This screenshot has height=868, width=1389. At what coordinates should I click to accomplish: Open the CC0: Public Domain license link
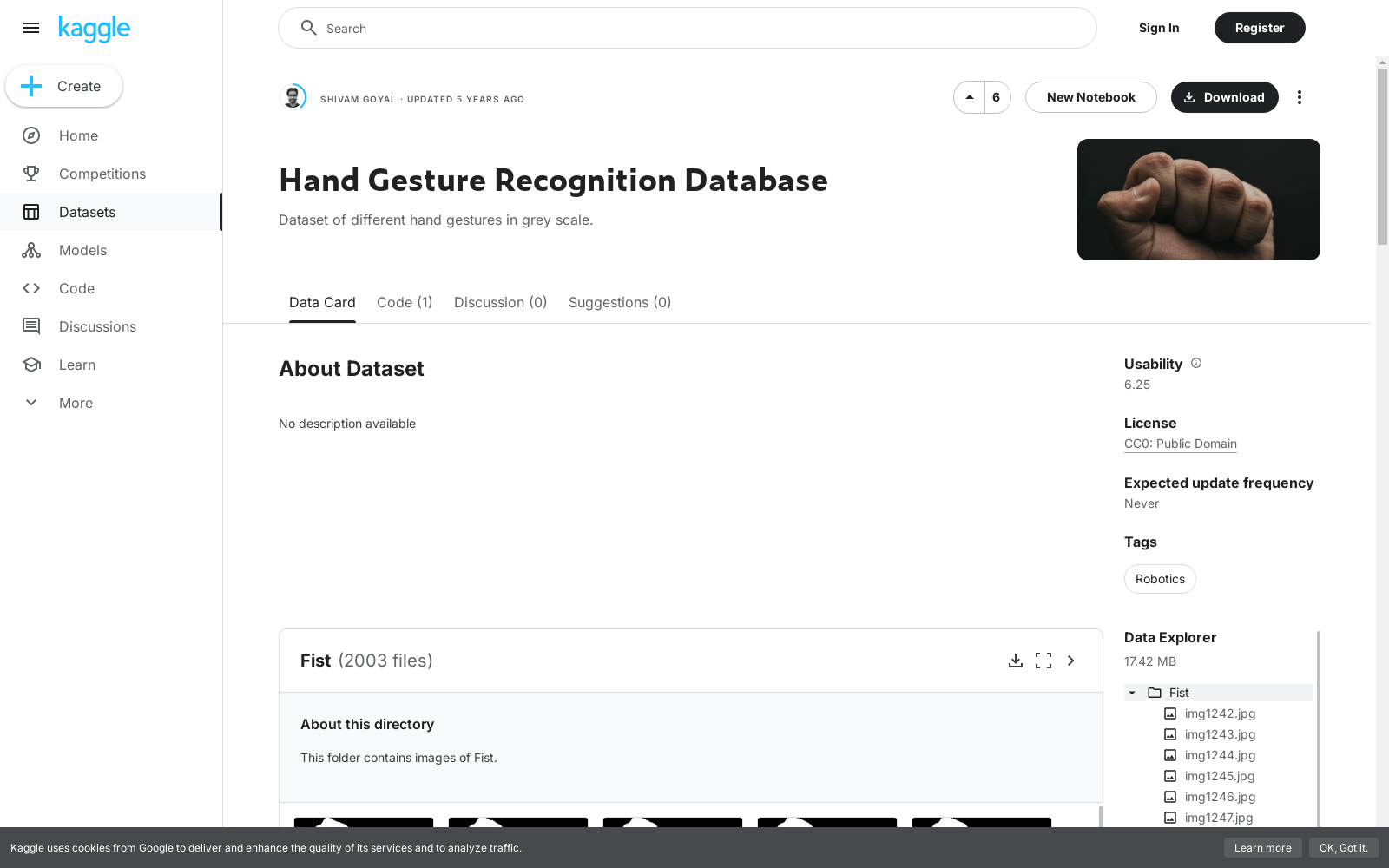[x=1181, y=444]
